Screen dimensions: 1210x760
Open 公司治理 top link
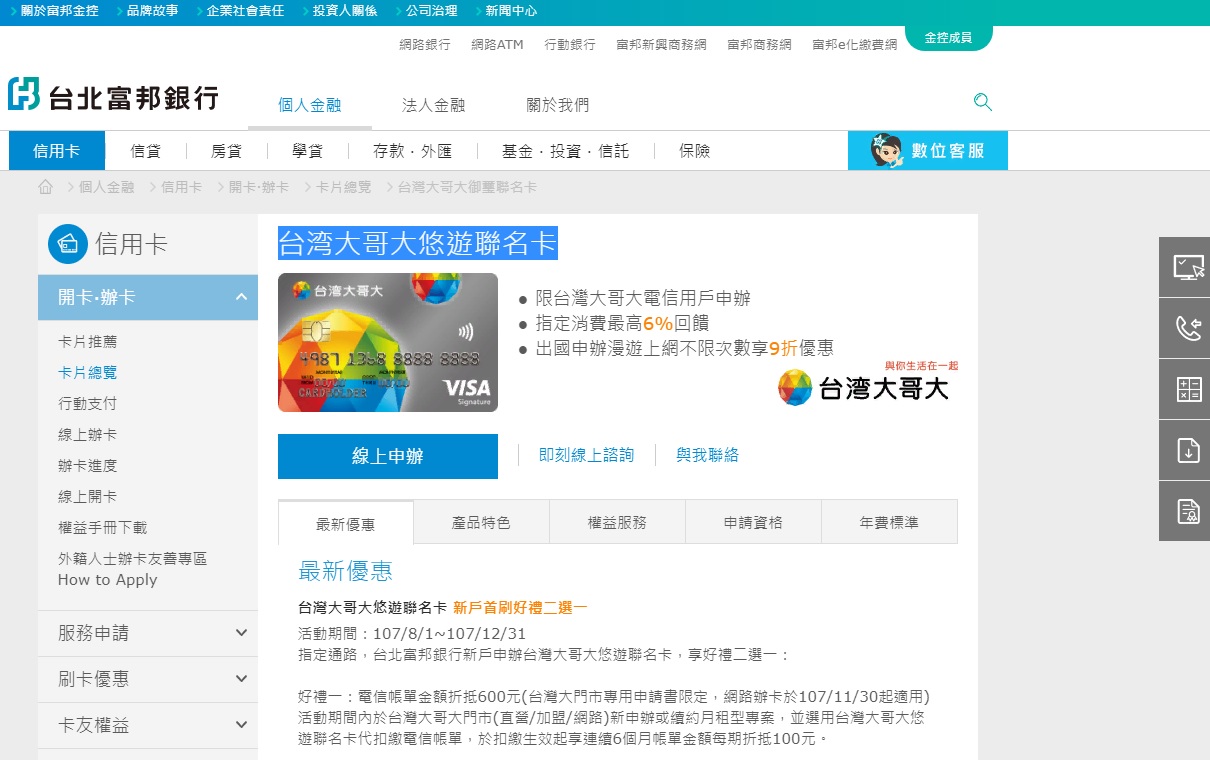(432, 11)
